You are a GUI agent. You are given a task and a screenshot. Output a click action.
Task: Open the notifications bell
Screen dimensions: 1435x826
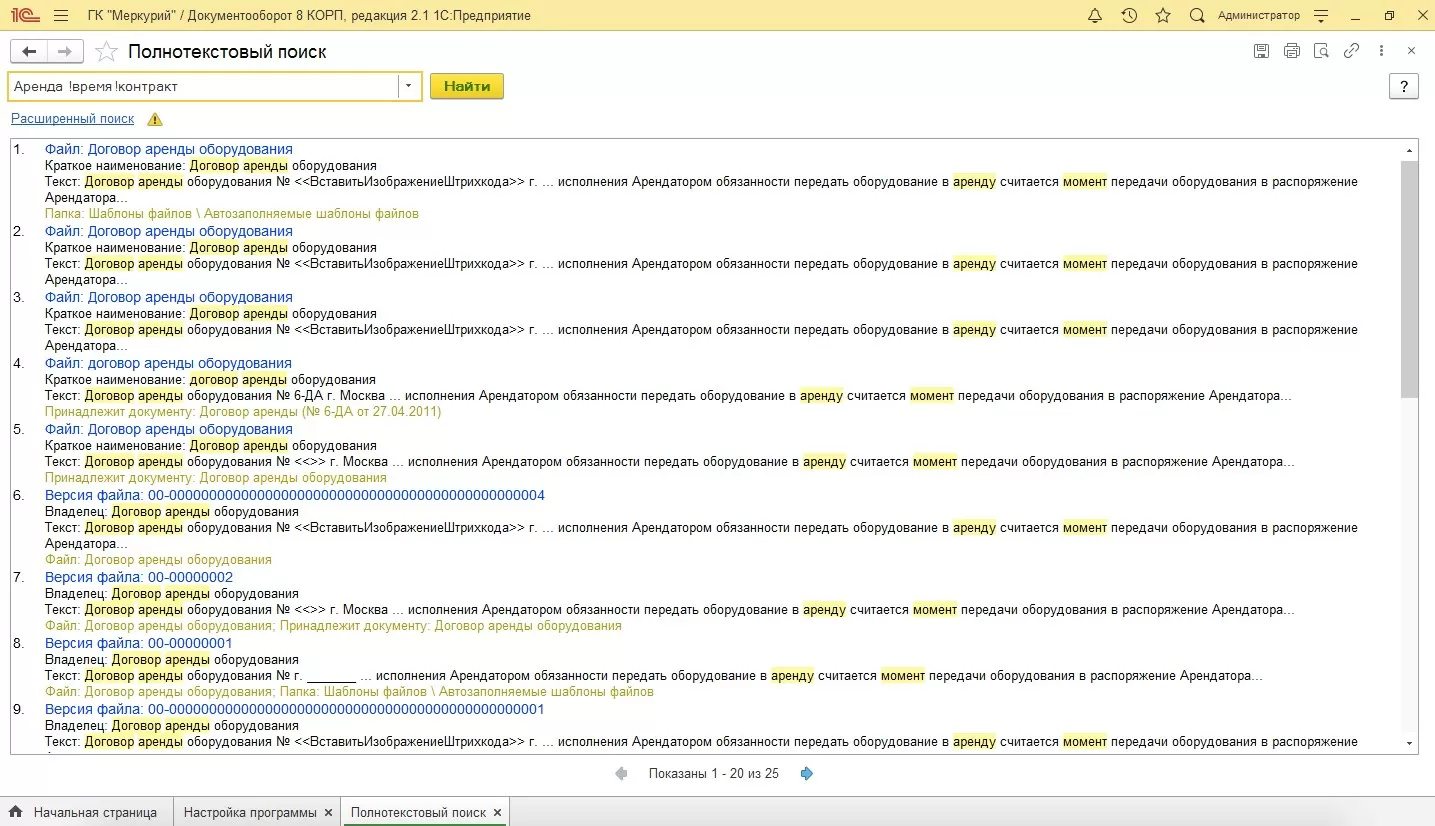coord(1094,16)
